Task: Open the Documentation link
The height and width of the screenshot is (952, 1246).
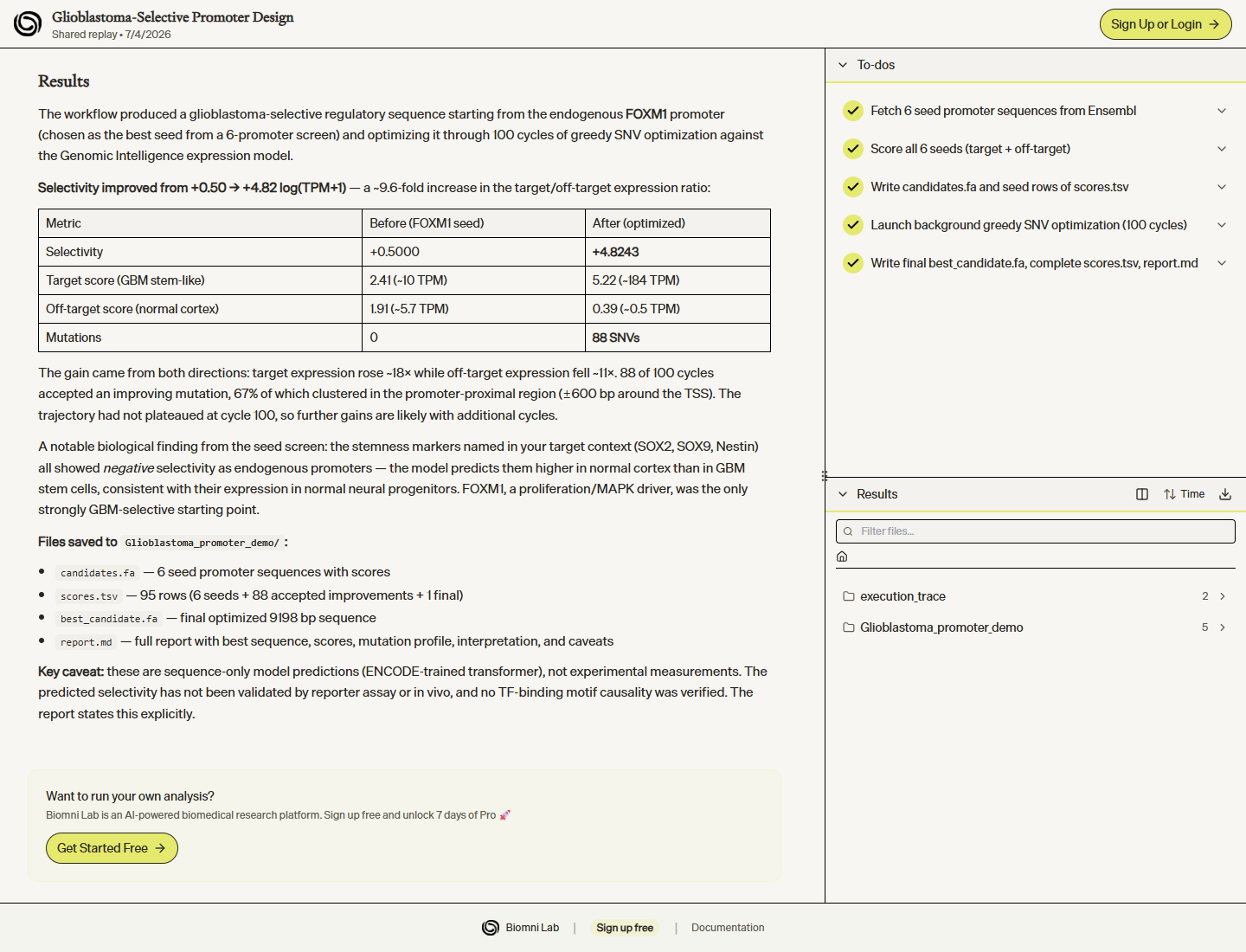Action: coord(728,928)
